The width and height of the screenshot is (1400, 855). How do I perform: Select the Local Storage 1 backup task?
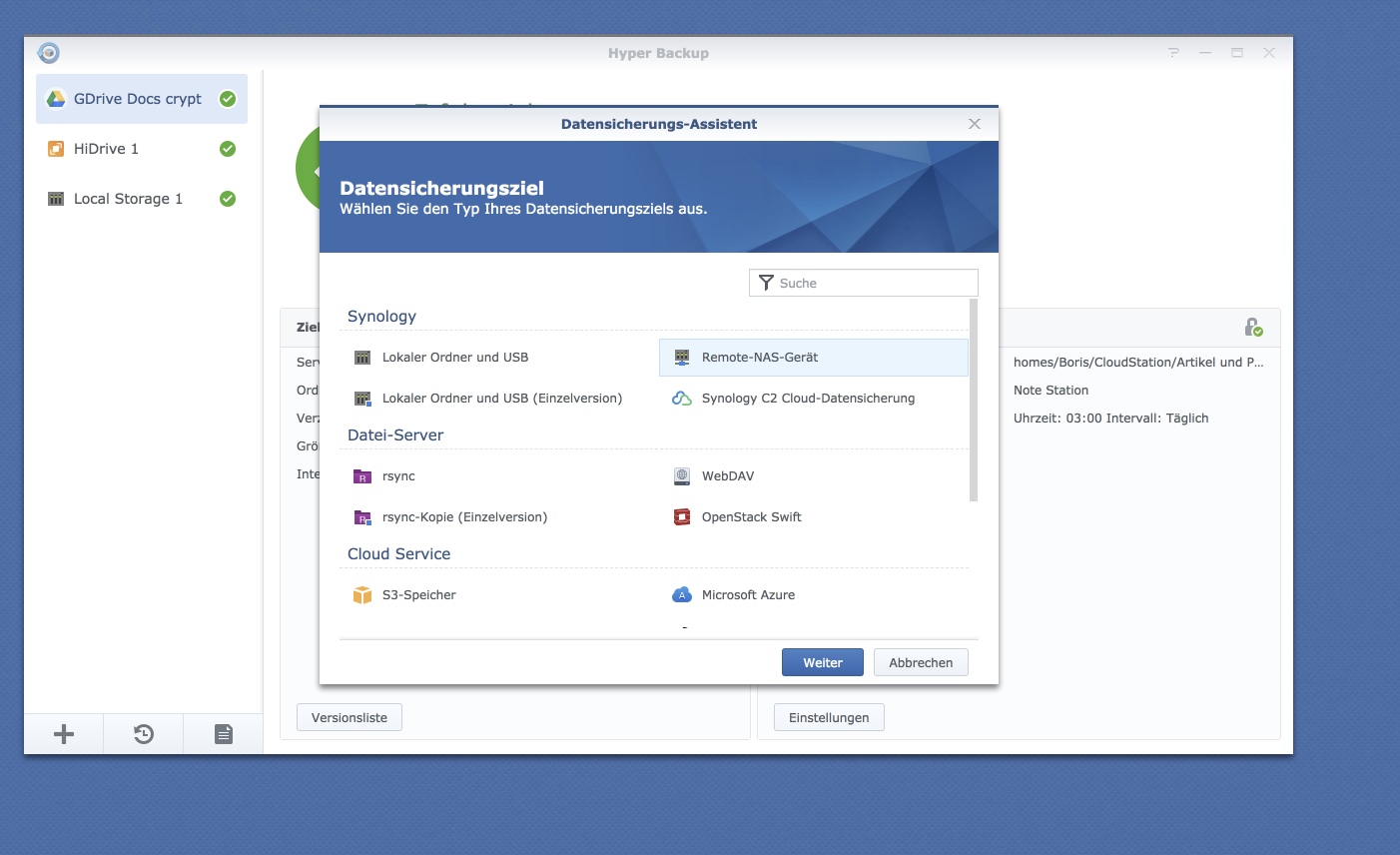[x=142, y=199]
